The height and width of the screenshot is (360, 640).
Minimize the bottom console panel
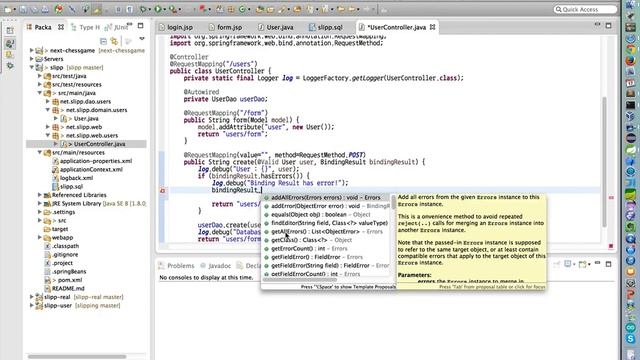pos(597,263)
